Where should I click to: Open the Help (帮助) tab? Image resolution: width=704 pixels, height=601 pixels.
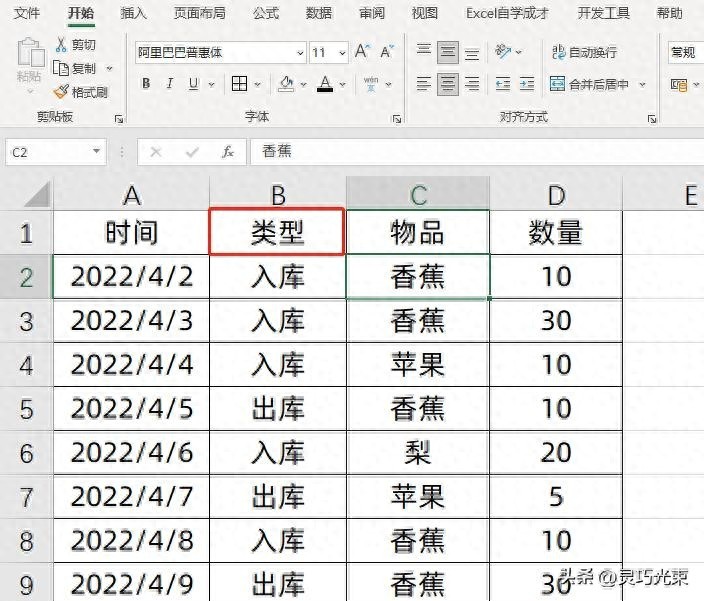pos(669,13)
